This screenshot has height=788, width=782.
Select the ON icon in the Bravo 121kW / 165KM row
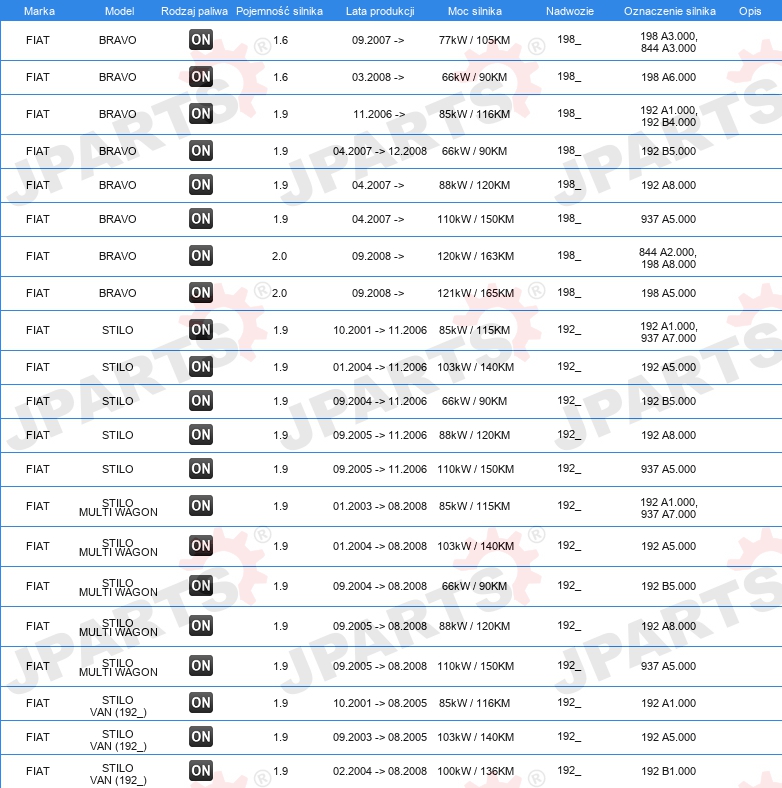(x=201, y=292)
